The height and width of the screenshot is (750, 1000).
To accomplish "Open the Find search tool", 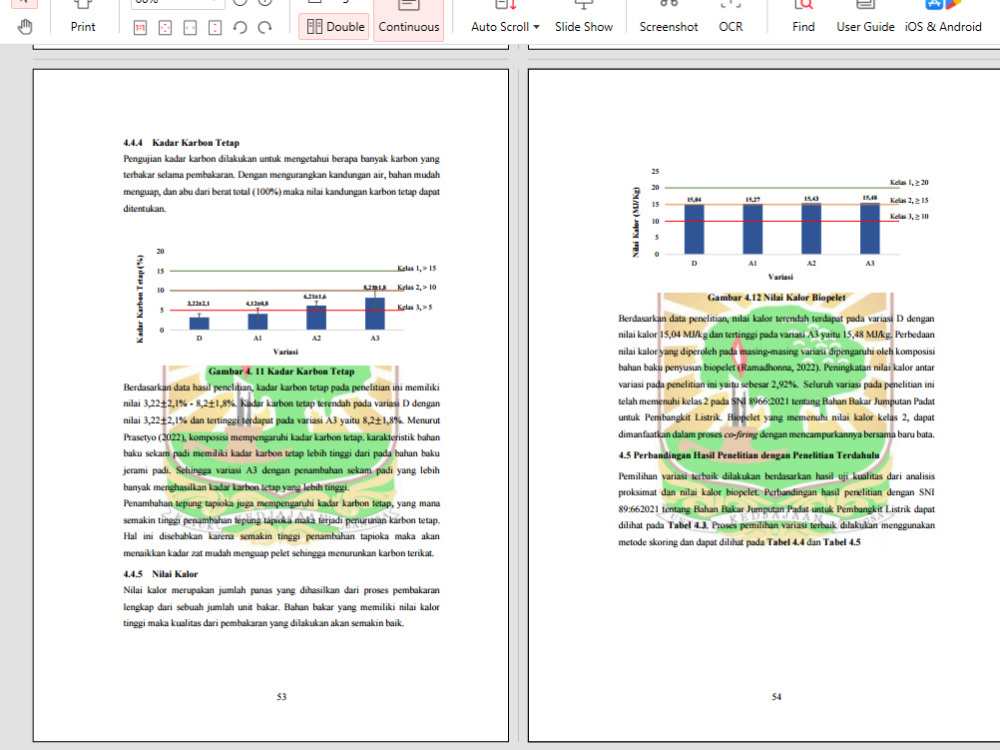I will pyautogui.click(x=803, y=19).
